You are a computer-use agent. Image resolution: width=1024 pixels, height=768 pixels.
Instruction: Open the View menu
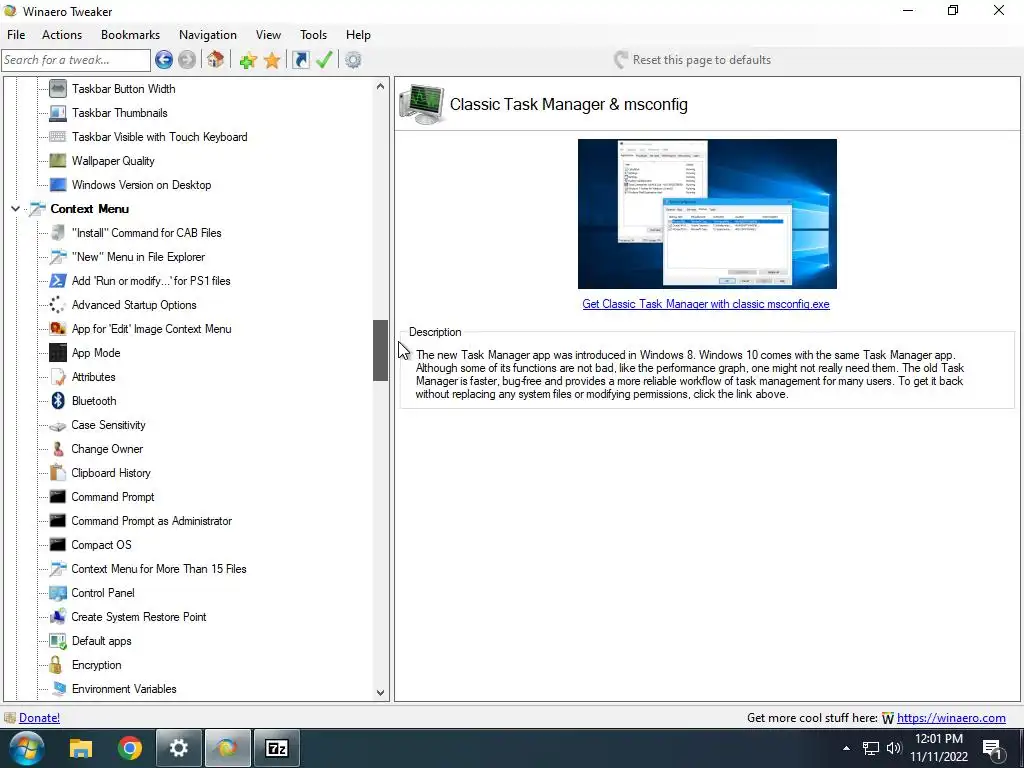[268, 35]
